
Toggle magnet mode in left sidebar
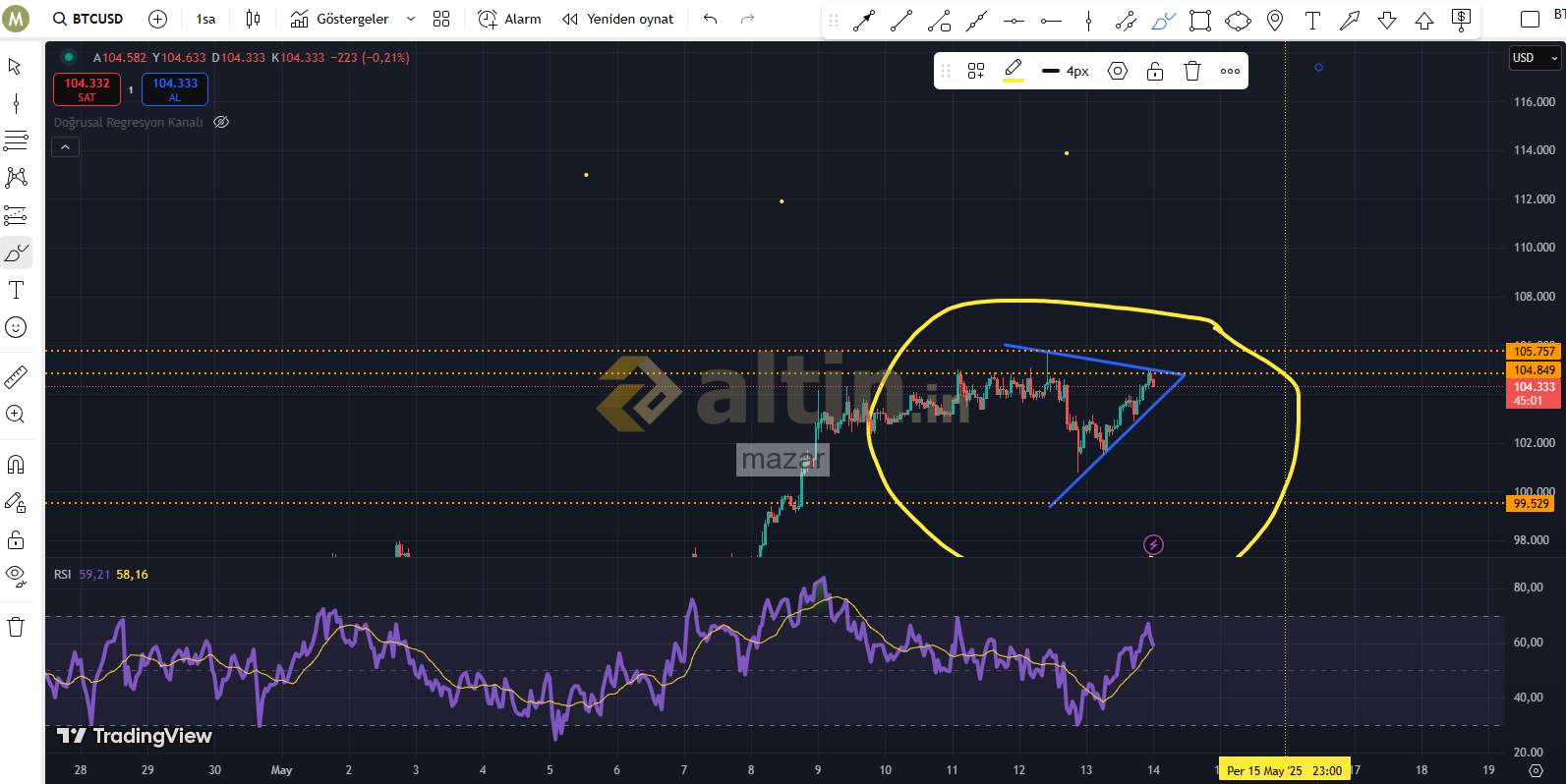(x=16, y=465)
